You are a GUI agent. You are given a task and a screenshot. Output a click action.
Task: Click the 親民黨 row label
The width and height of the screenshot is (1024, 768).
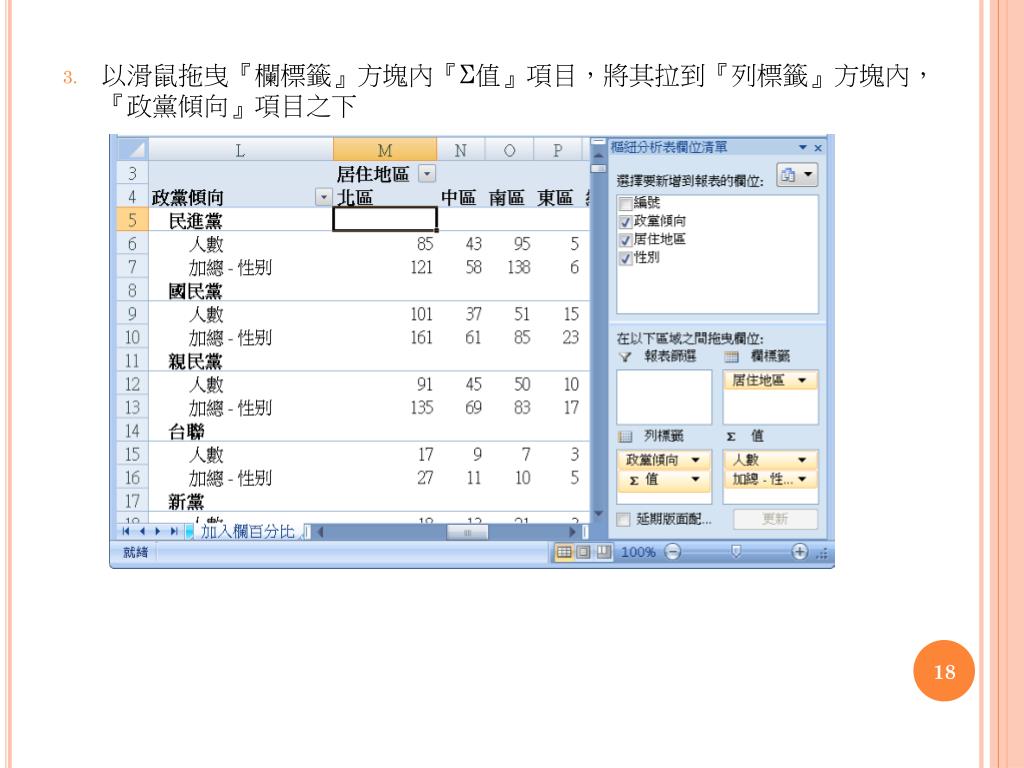tap(195, 361)
